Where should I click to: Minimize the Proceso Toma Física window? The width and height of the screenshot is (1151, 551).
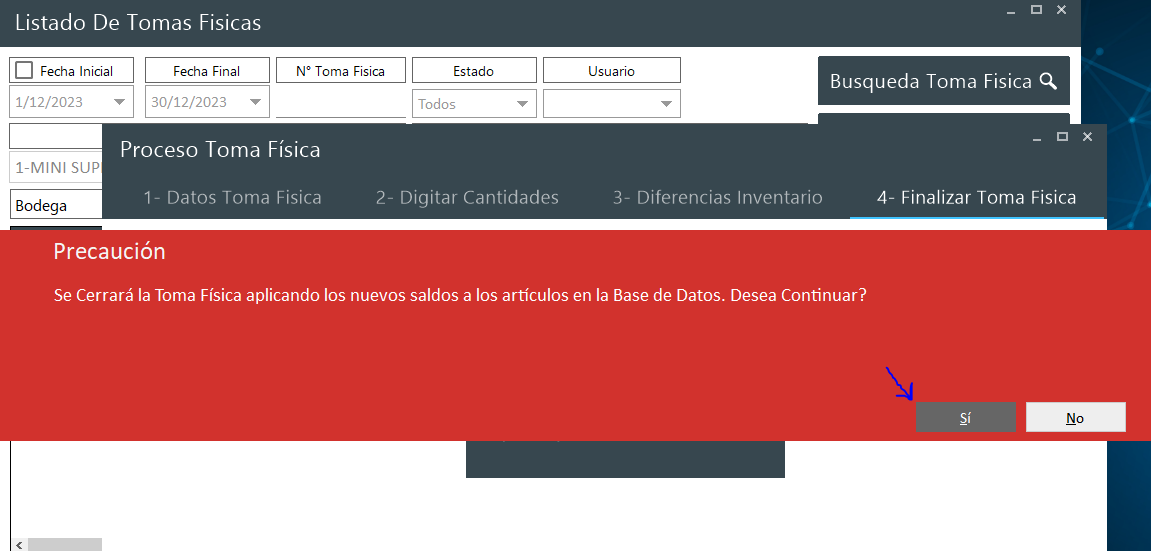click(1037, 137)
